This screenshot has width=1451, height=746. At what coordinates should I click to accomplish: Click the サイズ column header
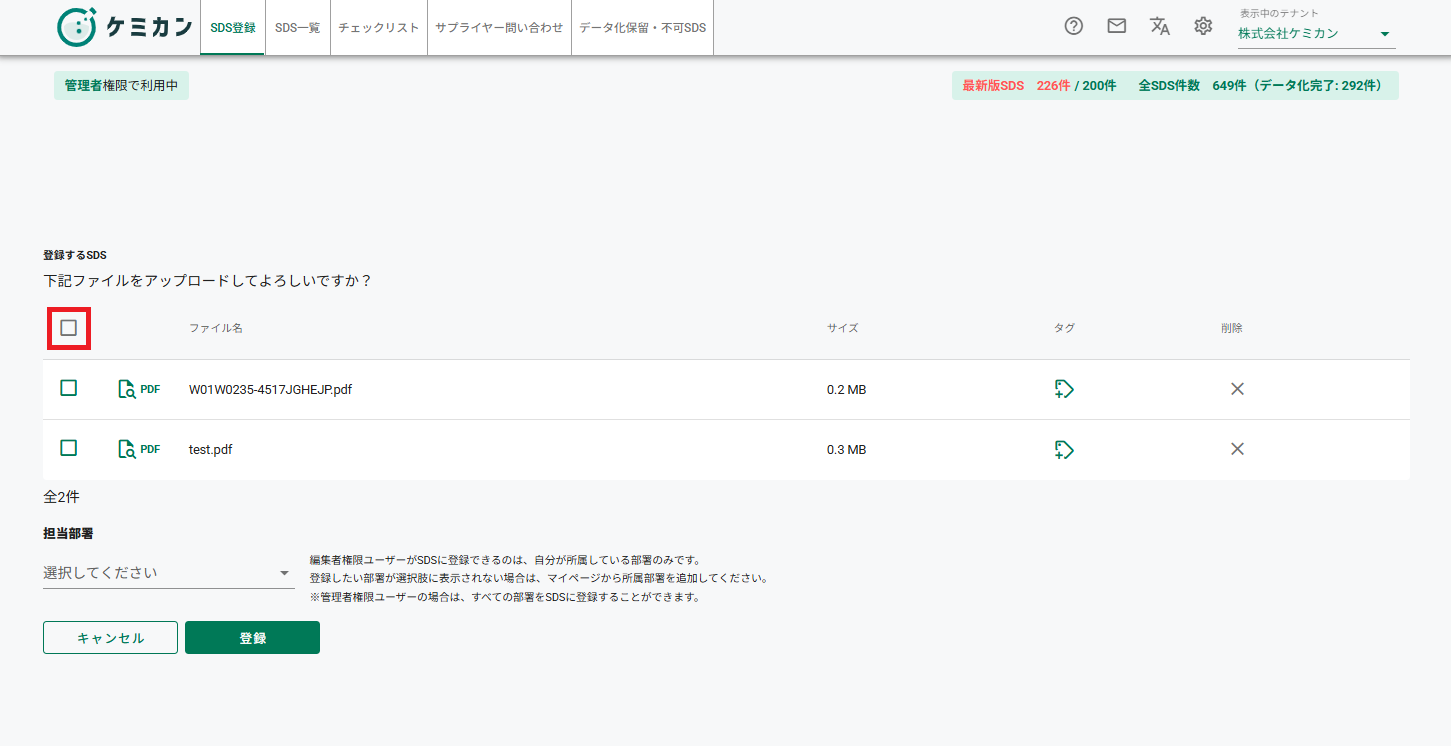point(843,328)
